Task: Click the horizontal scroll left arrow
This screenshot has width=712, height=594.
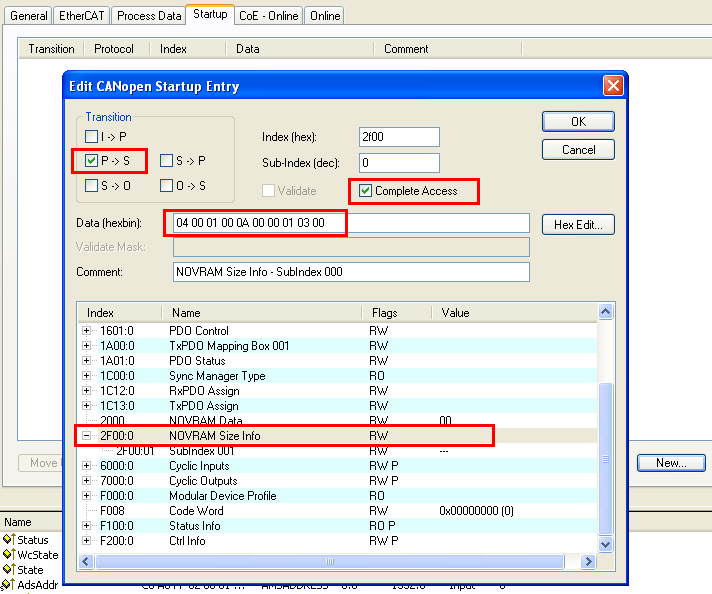Action: [86, 561]
